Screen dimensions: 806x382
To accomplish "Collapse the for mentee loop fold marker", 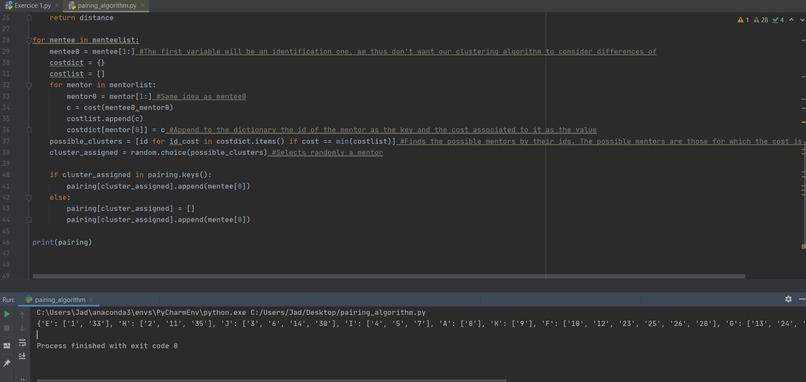I will [x=29, y=40].
